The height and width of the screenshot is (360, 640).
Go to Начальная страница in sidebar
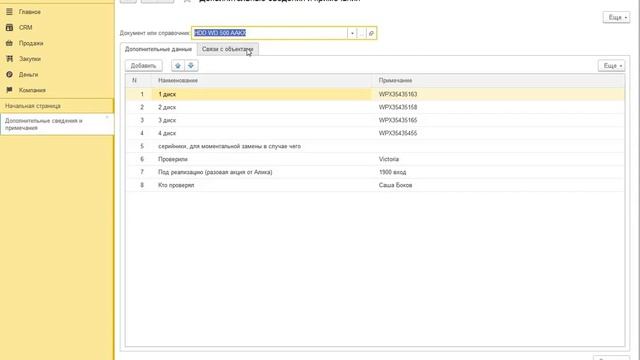click(57, 106)
